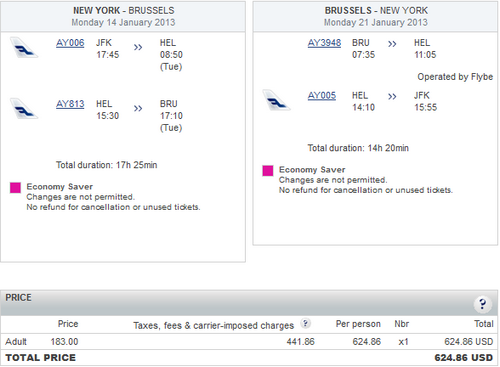Screen dimensions: 500x367
Task: Select the New York - Brussels panel header
Action: [123, 16]
